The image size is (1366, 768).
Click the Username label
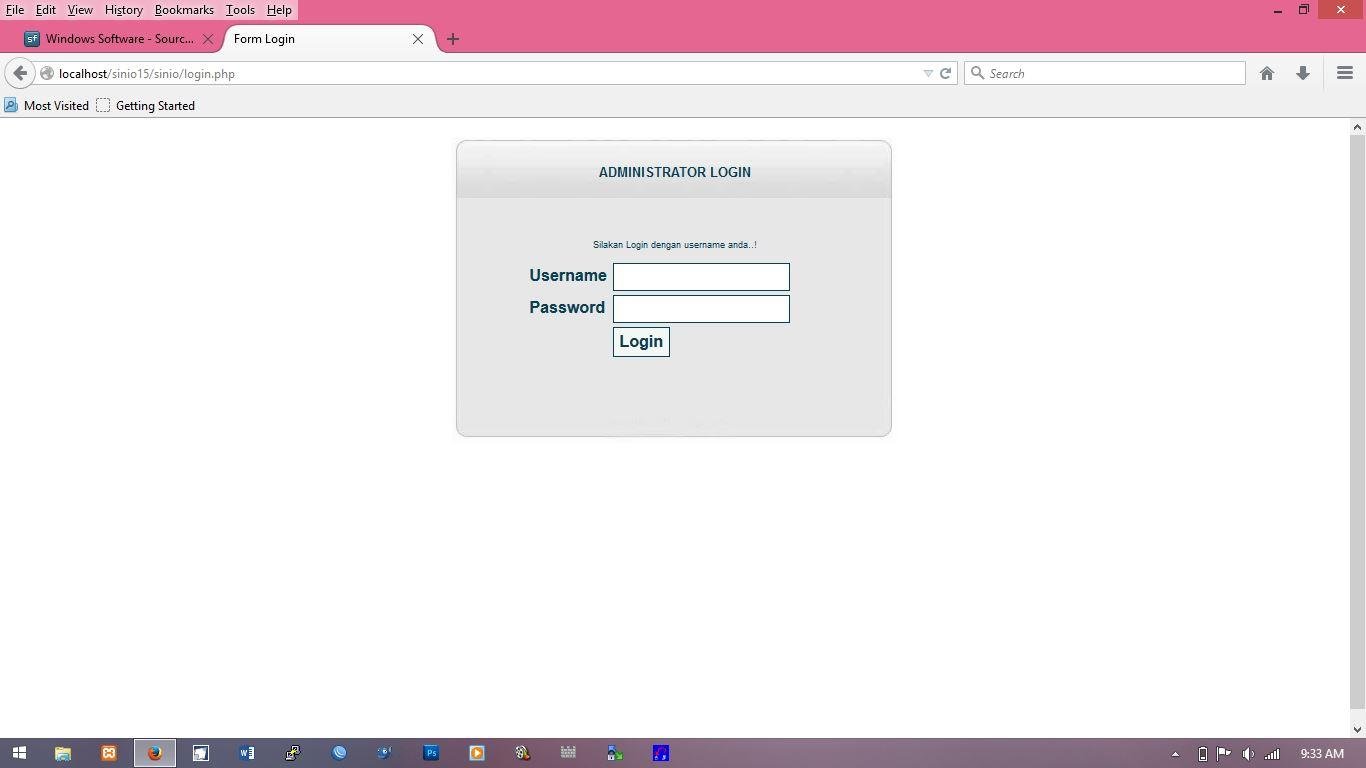click(568, 276)
